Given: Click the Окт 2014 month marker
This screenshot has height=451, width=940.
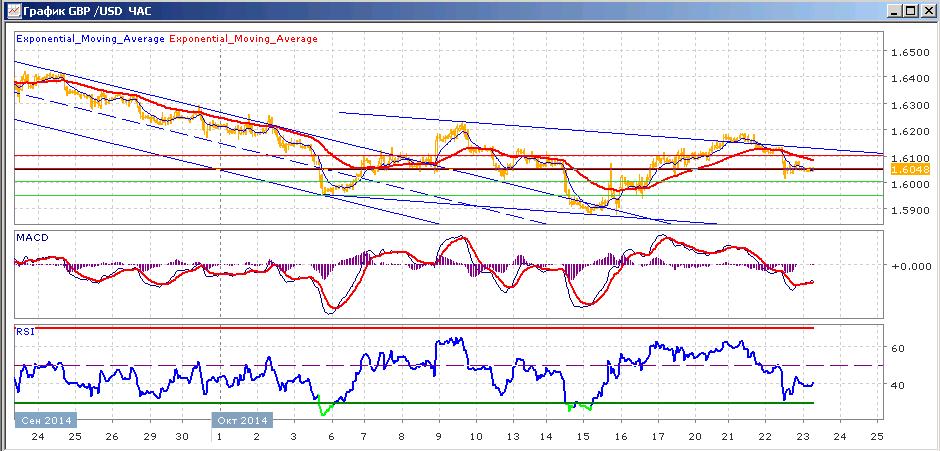Looking at the screenshot, I should coord(243,420).
